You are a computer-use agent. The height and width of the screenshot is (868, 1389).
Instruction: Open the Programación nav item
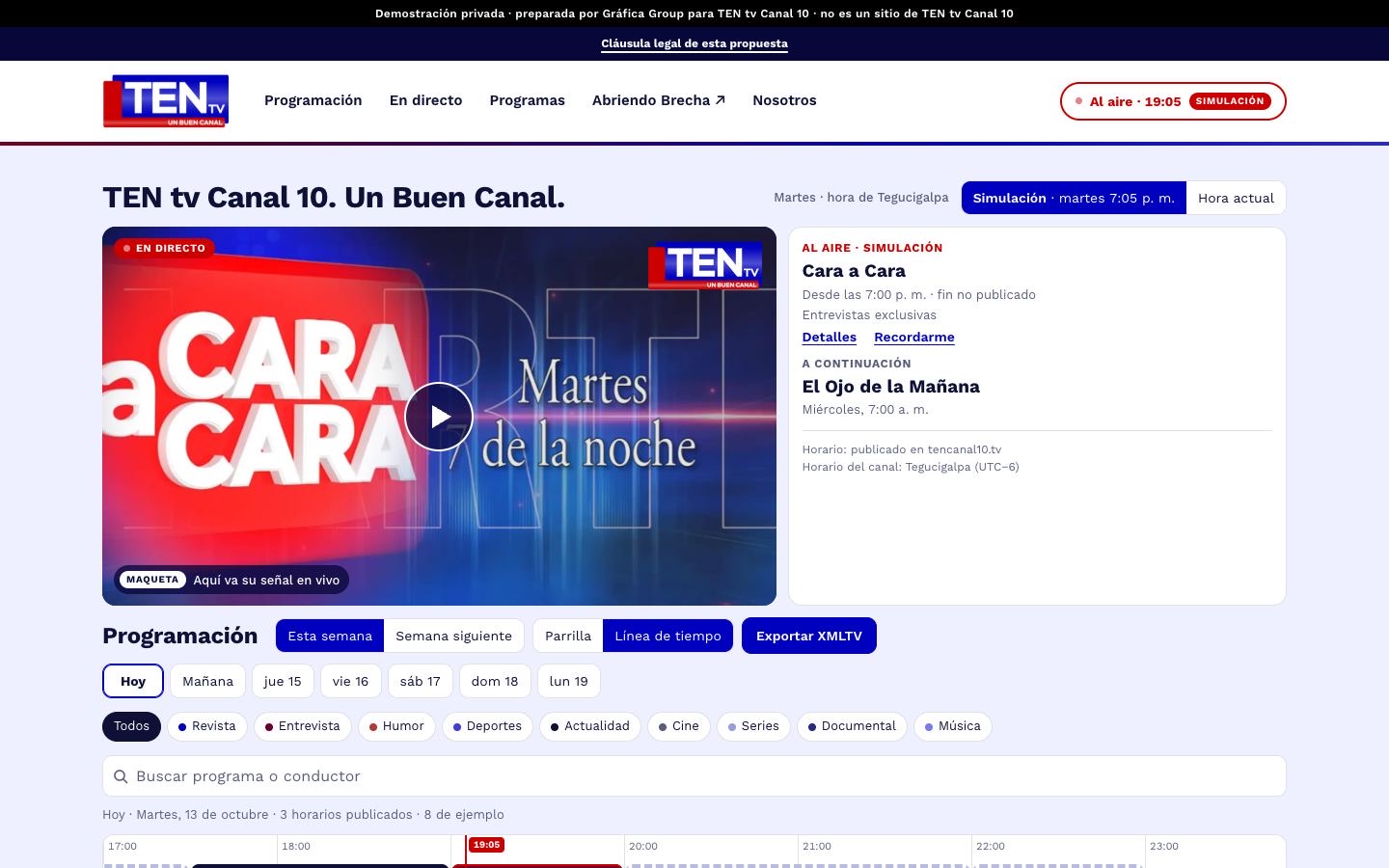pyautogui.click(x=313, y=100)
